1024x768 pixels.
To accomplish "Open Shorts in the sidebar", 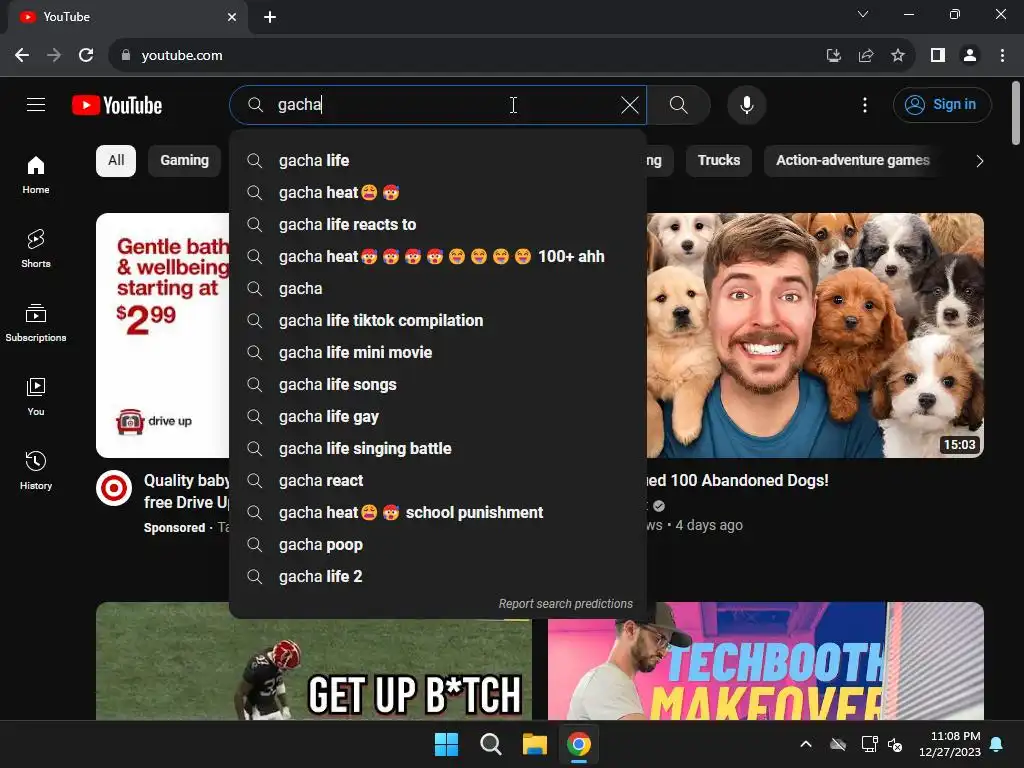I will (36, 249).
